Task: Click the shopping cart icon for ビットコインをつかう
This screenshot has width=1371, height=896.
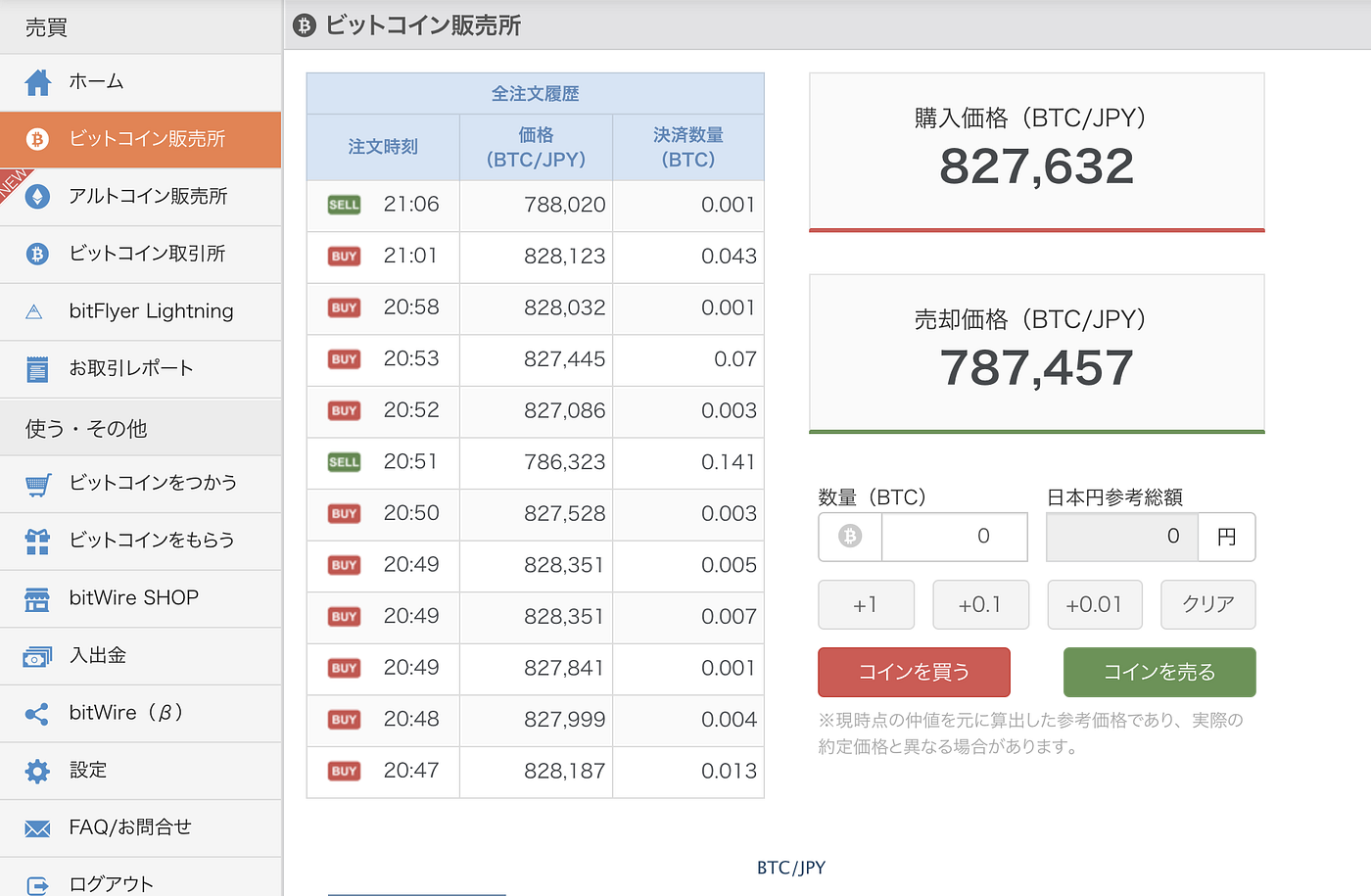Action: (37, 484)
